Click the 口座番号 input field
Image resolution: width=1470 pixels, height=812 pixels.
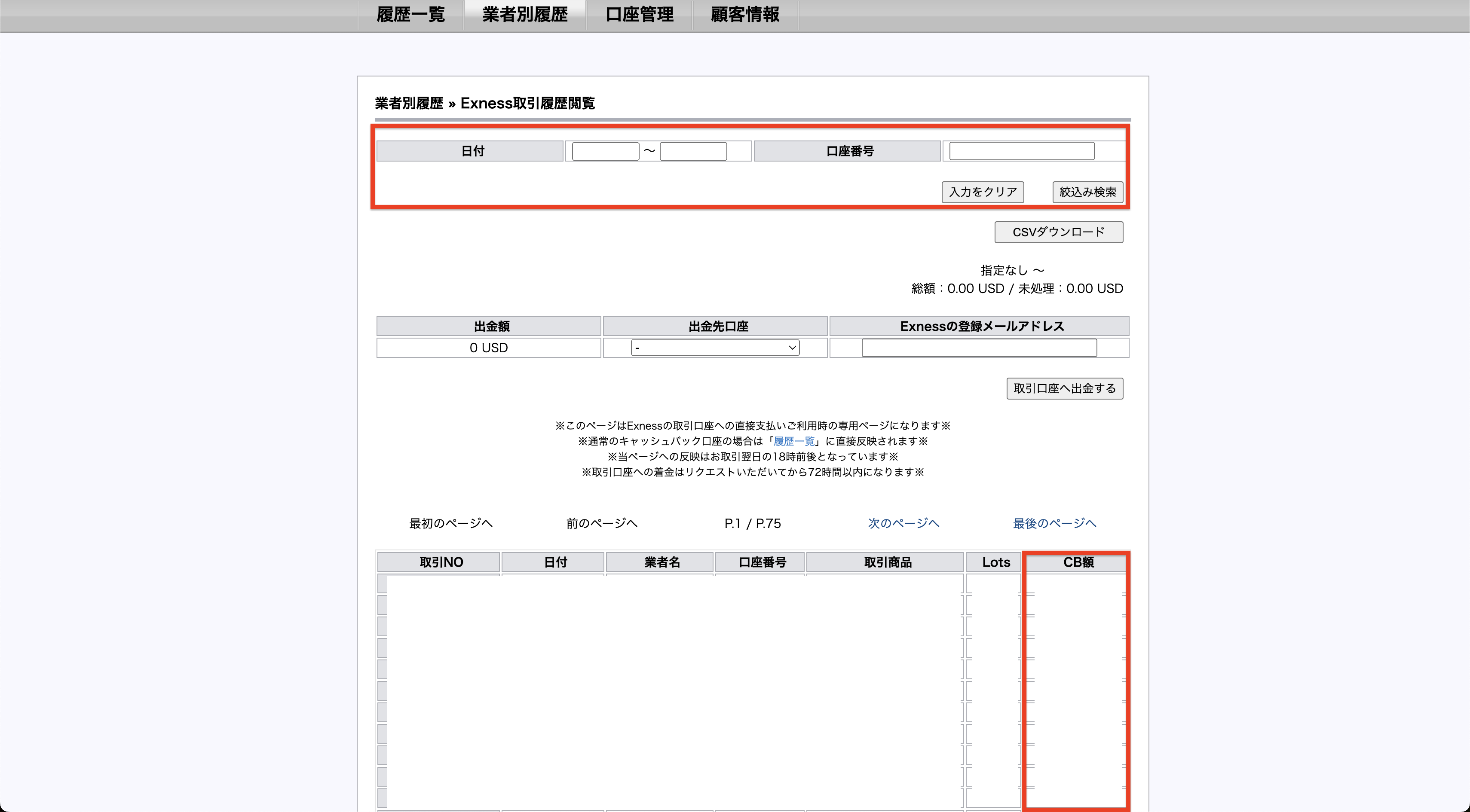[x=1021, y=150]
